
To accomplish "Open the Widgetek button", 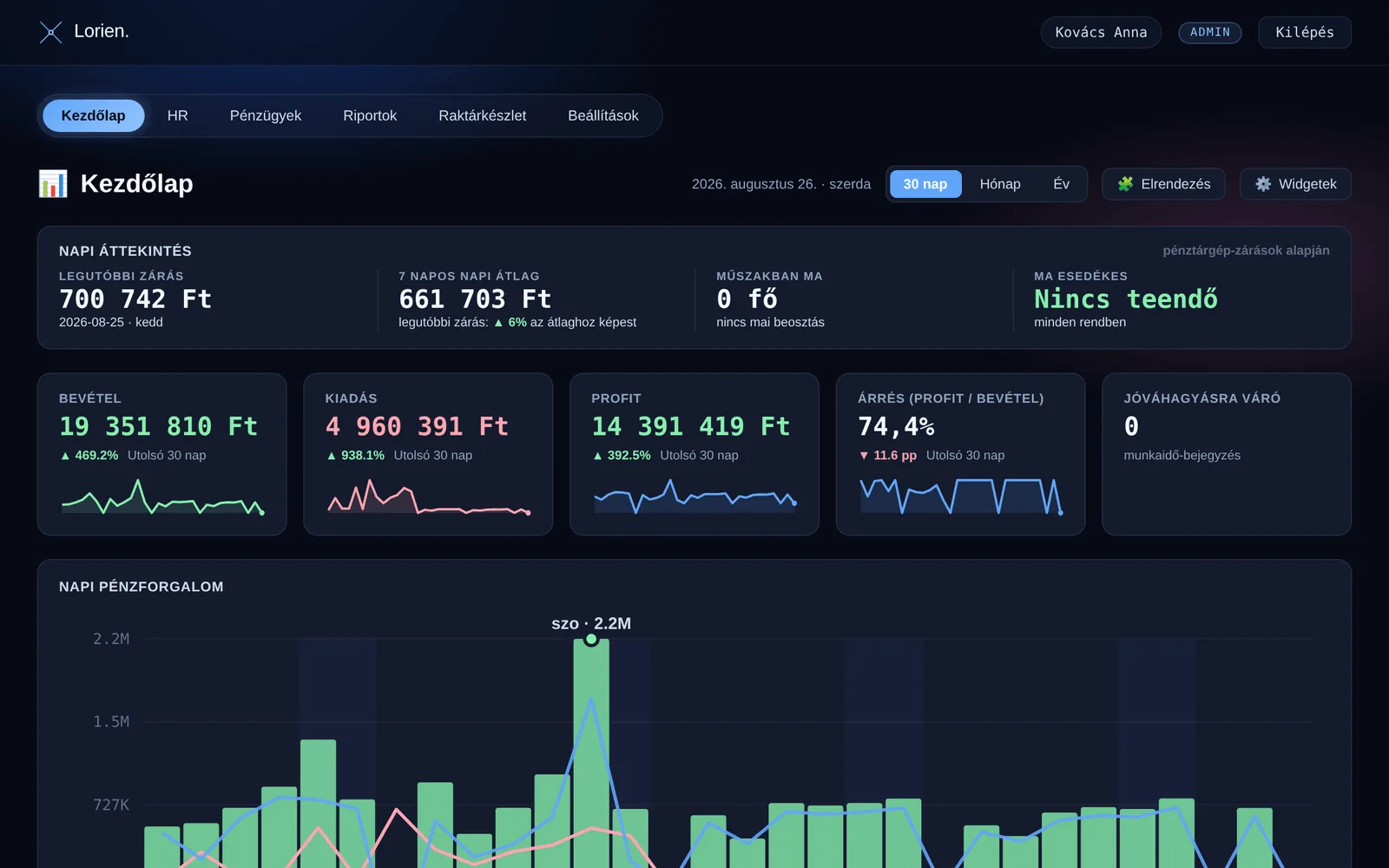I will point(1295,184).
